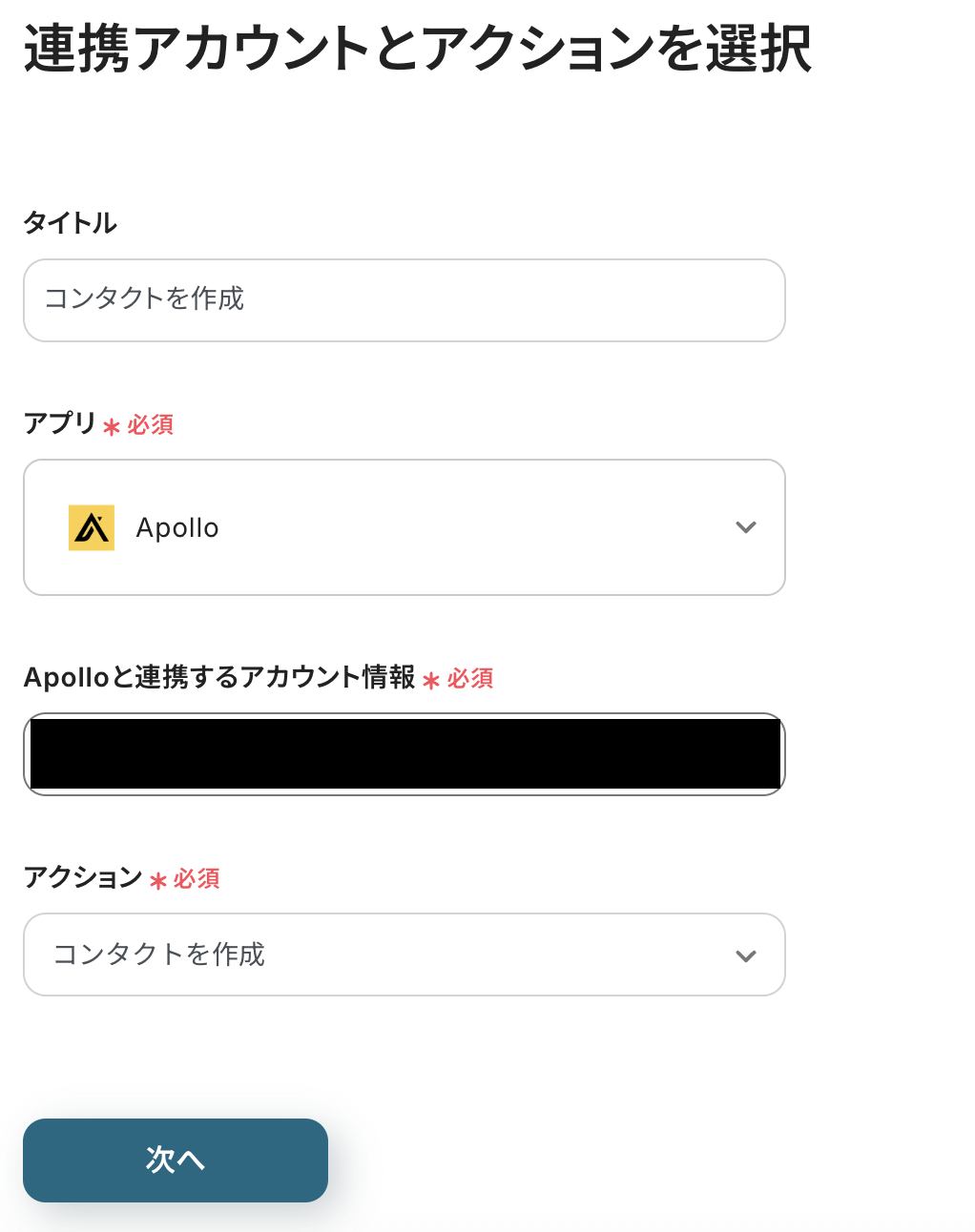Screen dimensions: 975x1232
Task: Click the タイトル field label
Action: click(71, 223)
